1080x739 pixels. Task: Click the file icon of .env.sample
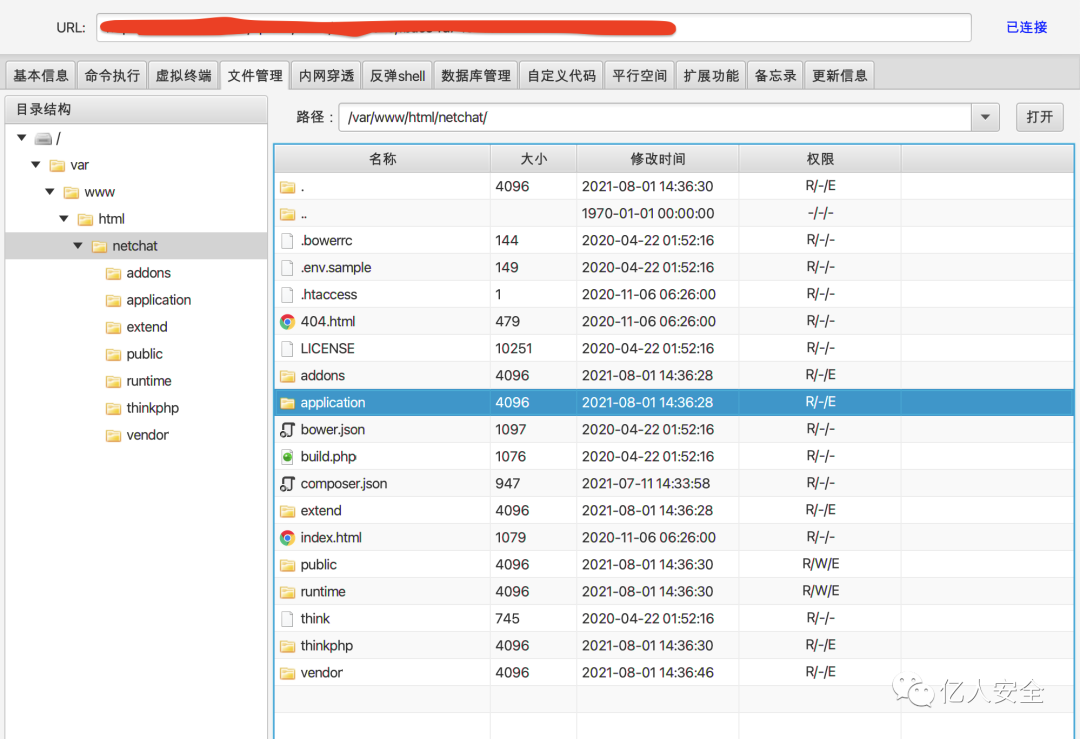coord(287,267)
